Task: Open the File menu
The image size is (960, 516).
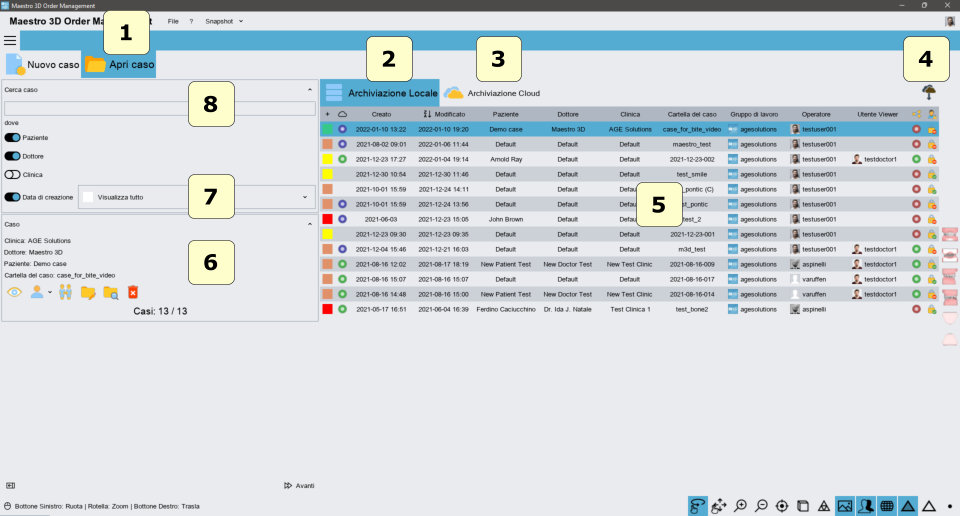Action: [x=173, y=21]
